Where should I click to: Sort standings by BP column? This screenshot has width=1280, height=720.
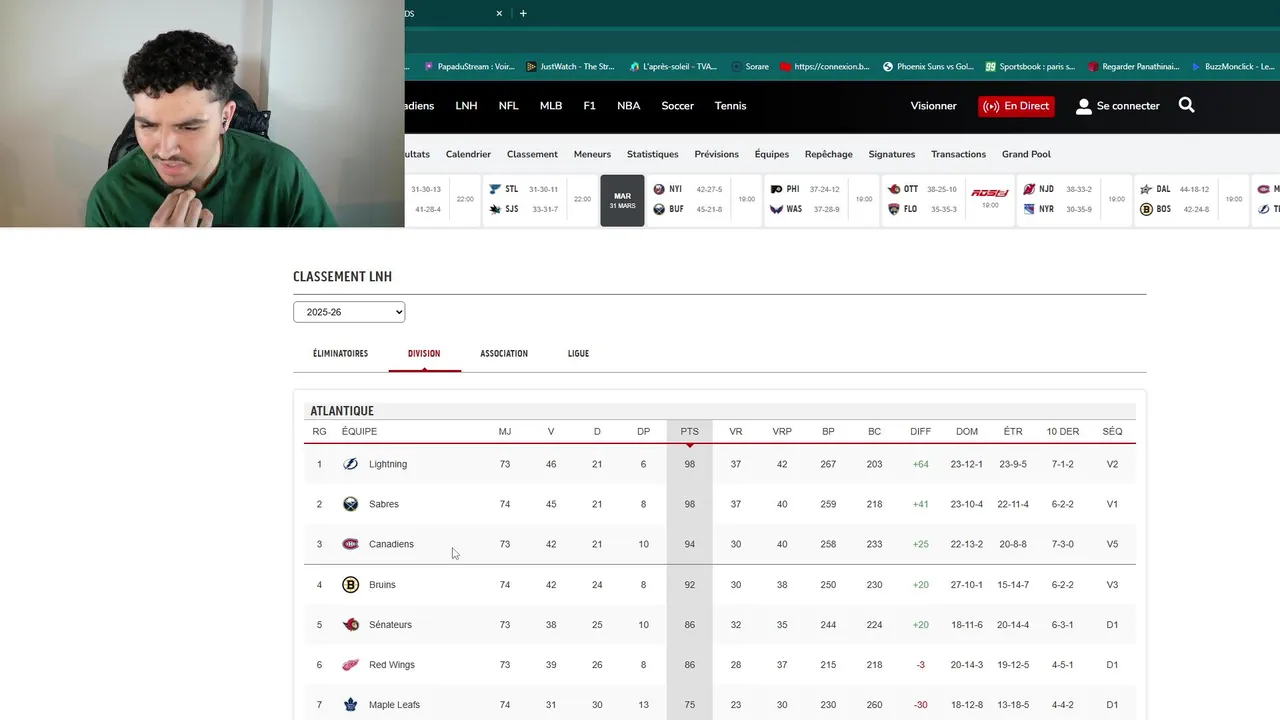coord(828,431)
